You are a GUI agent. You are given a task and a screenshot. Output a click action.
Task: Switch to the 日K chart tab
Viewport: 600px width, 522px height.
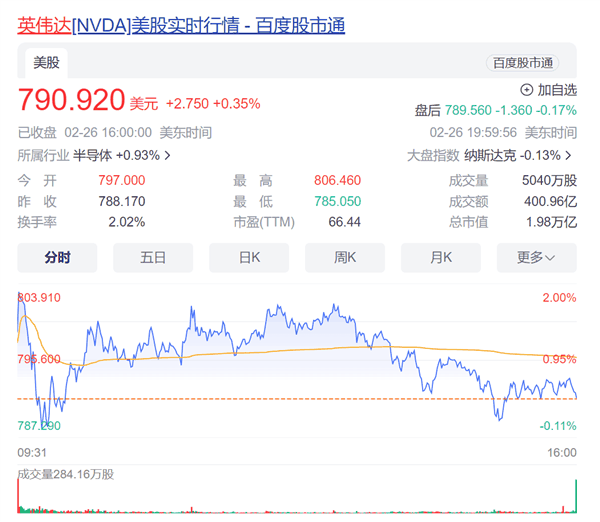click(x=249, y=258)
